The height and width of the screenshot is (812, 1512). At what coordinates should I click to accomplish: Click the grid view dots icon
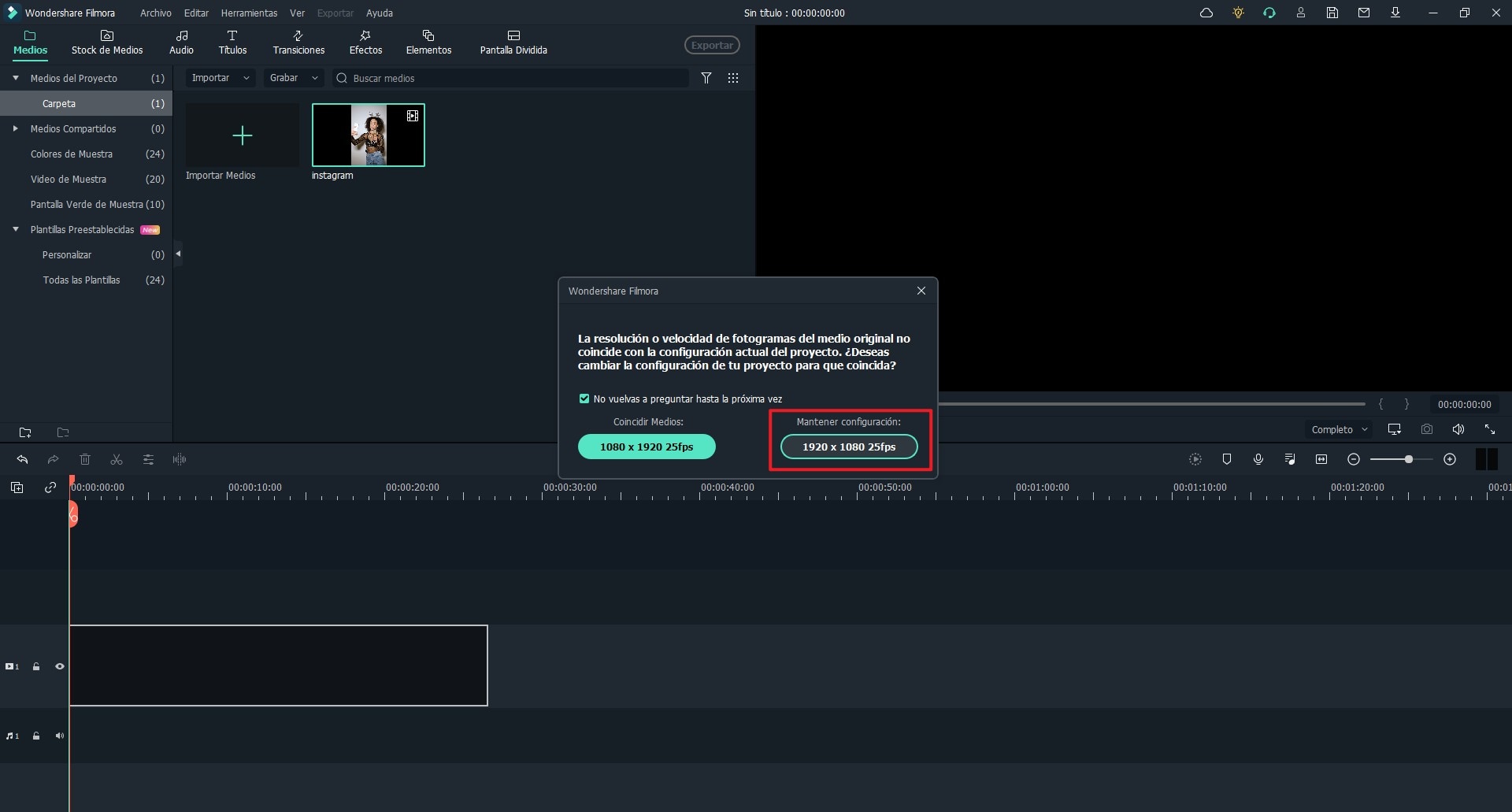733,78
